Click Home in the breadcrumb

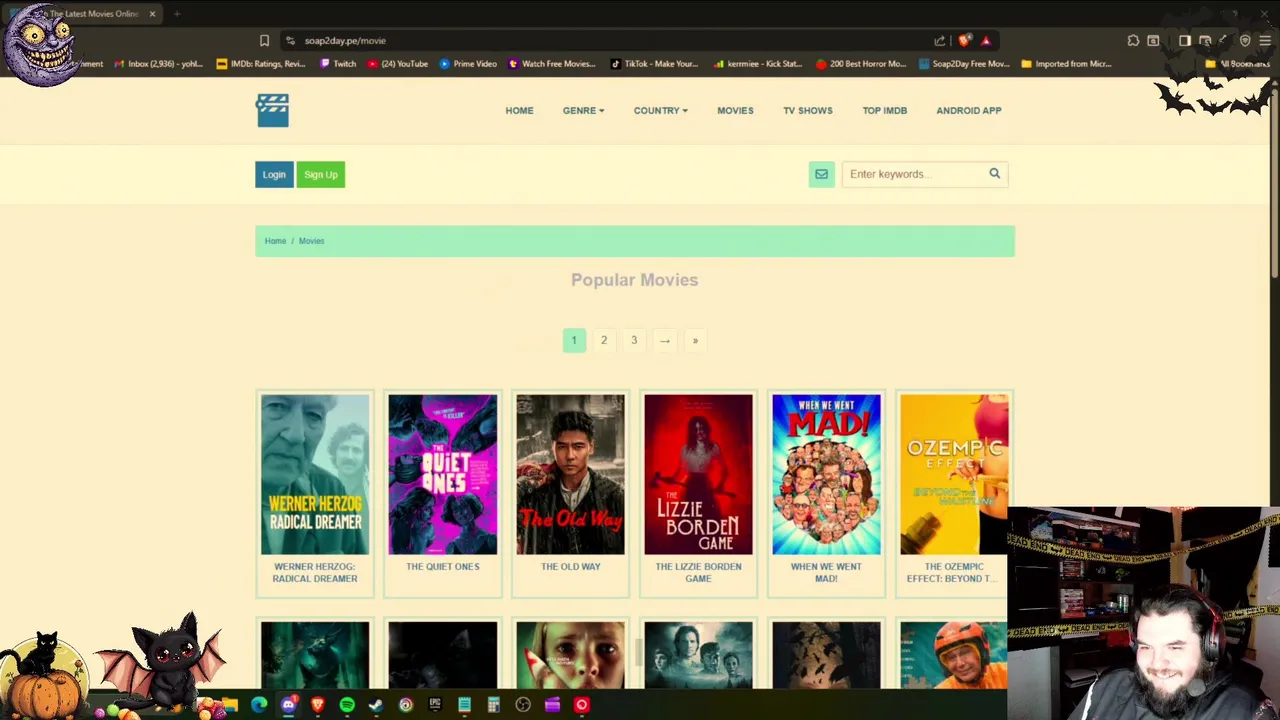pyautogui.click(x=275, y=241)
